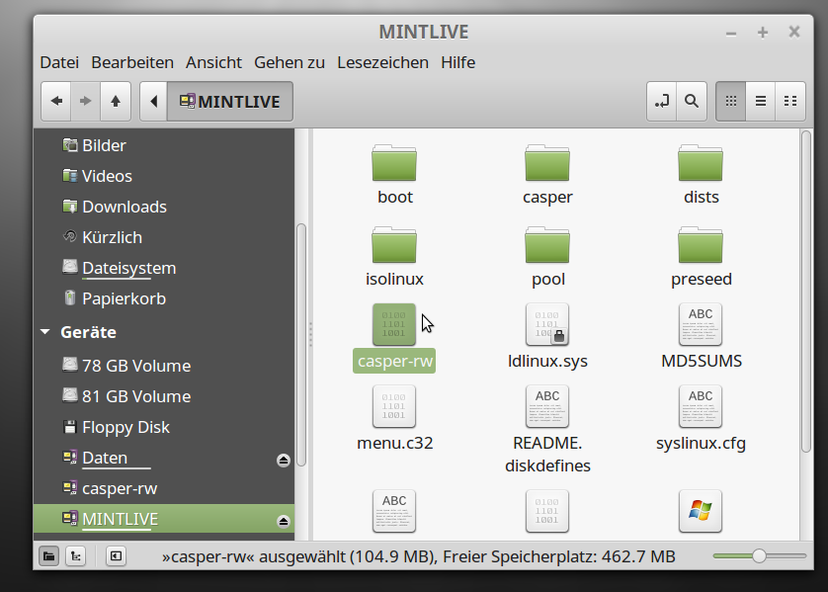Switch to compact view
Screen dimensions: 828x592
[x=790, y=100]
